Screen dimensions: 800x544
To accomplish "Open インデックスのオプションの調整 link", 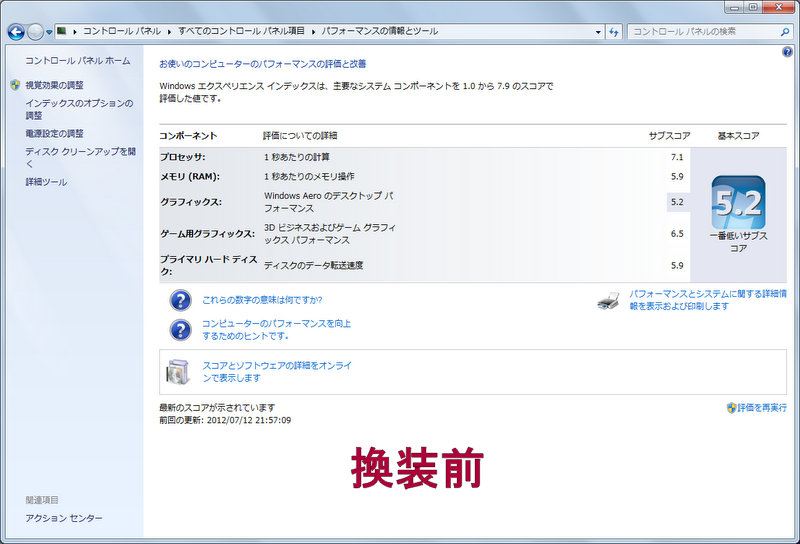I will point(79,109).
